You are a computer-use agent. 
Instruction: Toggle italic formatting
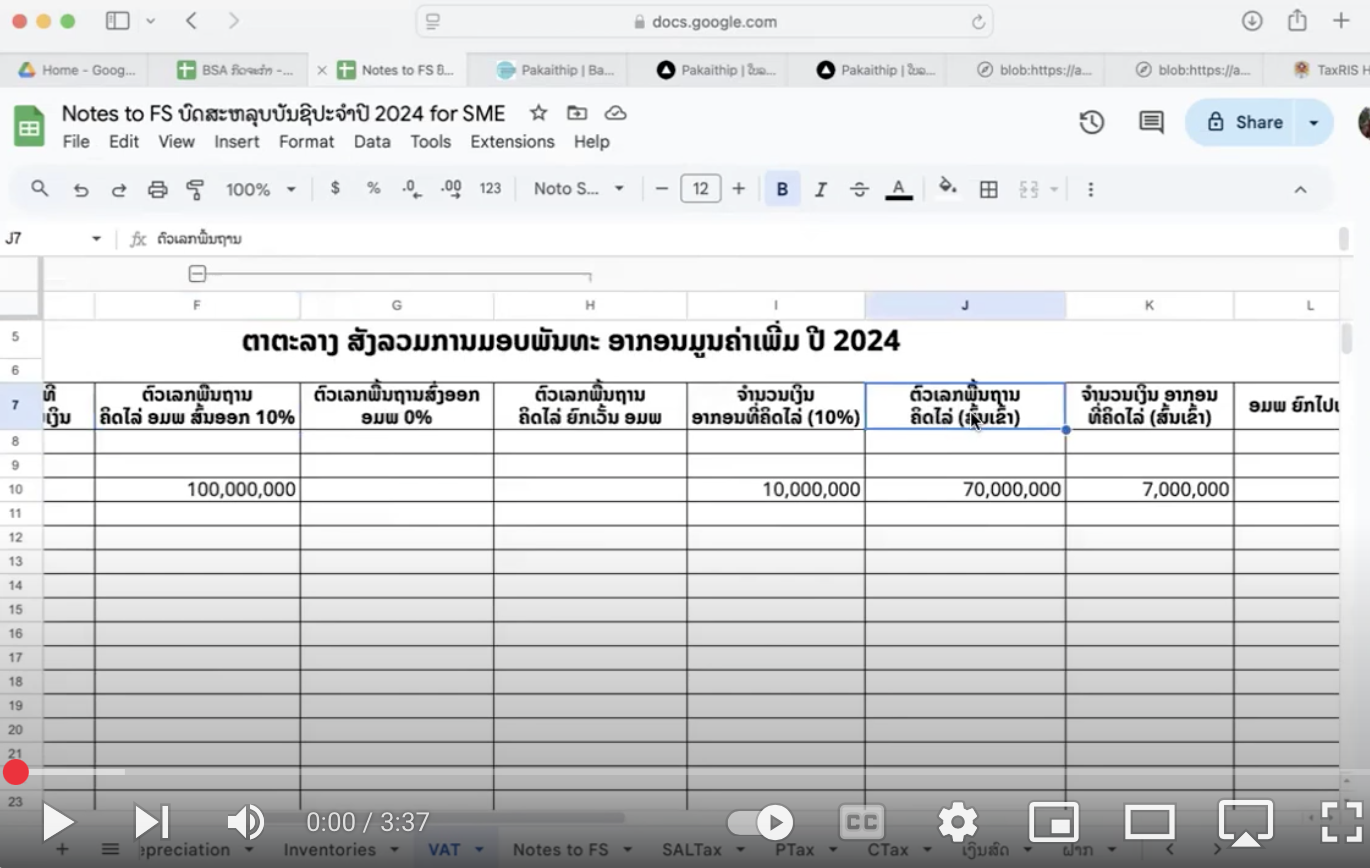[821, 189]
